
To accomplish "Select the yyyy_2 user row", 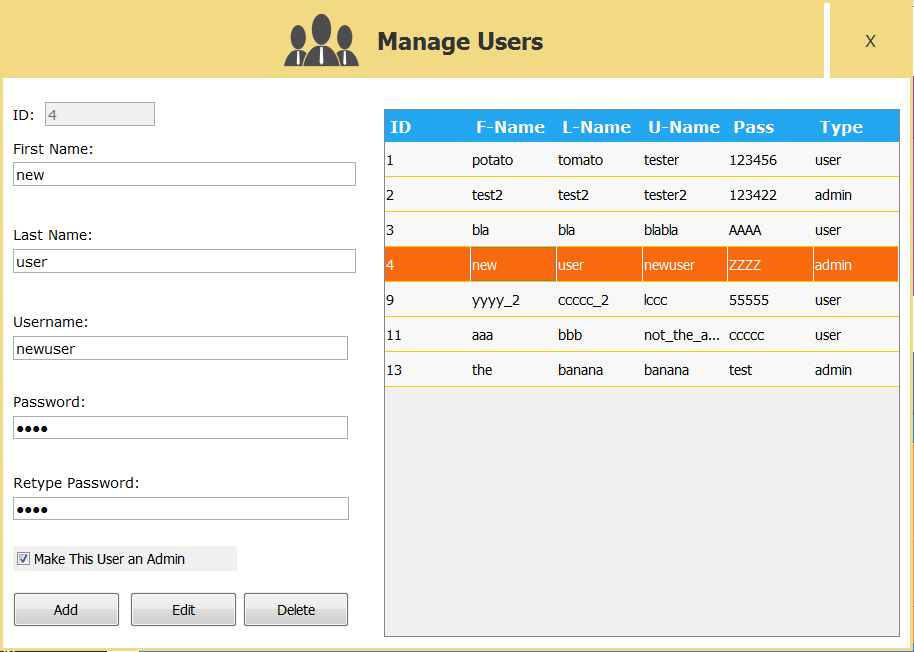I will click(x=600, y=299).
